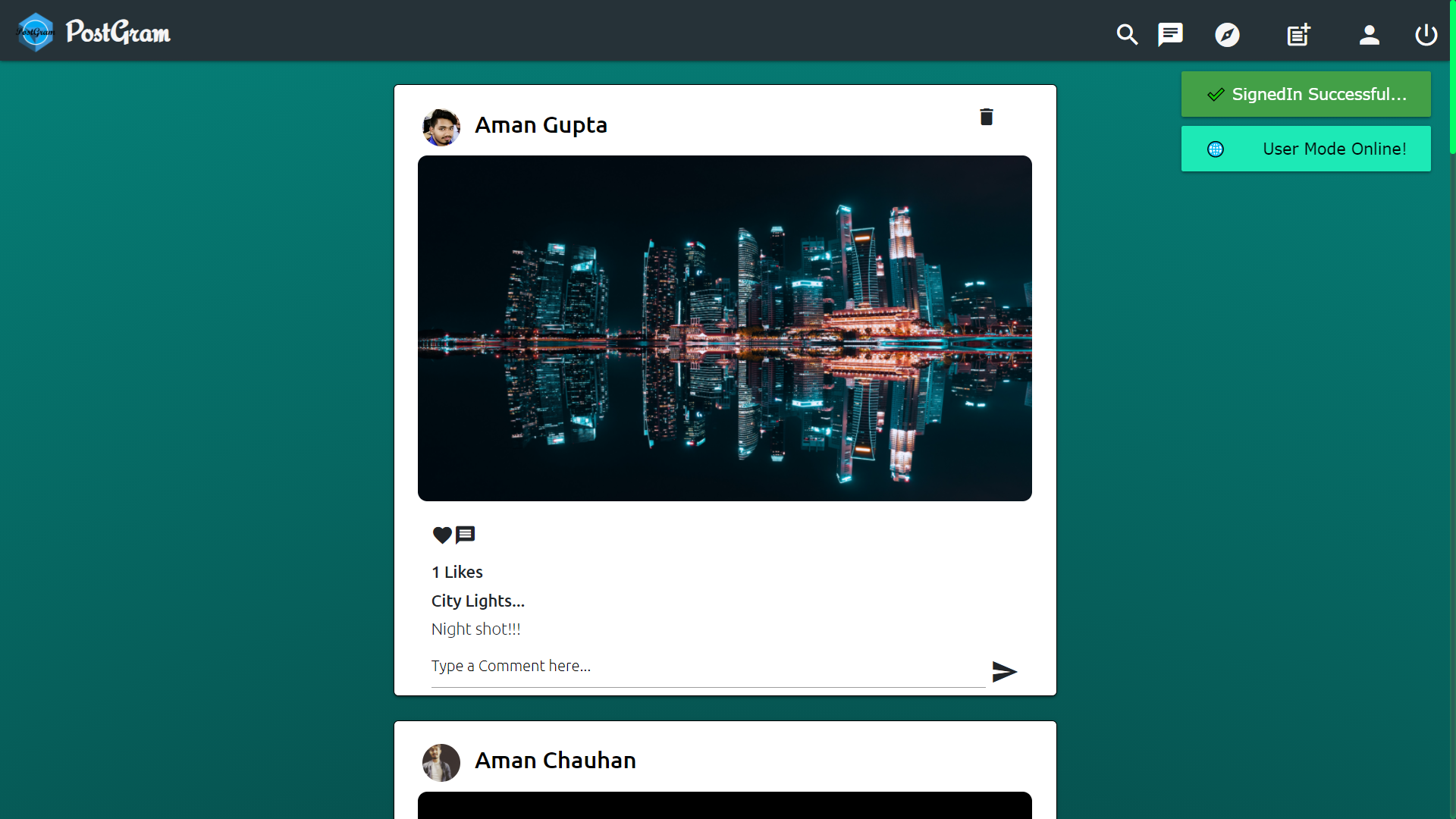Open the chat messages icon in navbar
The height and width of the screenshot is (819, 1456).
(x=1170, y=34)
